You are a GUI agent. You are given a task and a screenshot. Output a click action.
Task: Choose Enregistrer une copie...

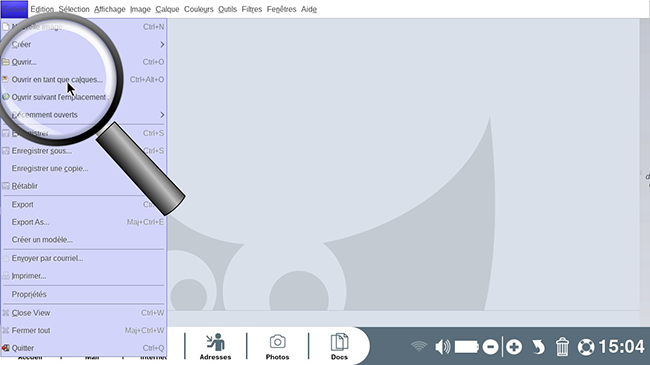[84, 168]
